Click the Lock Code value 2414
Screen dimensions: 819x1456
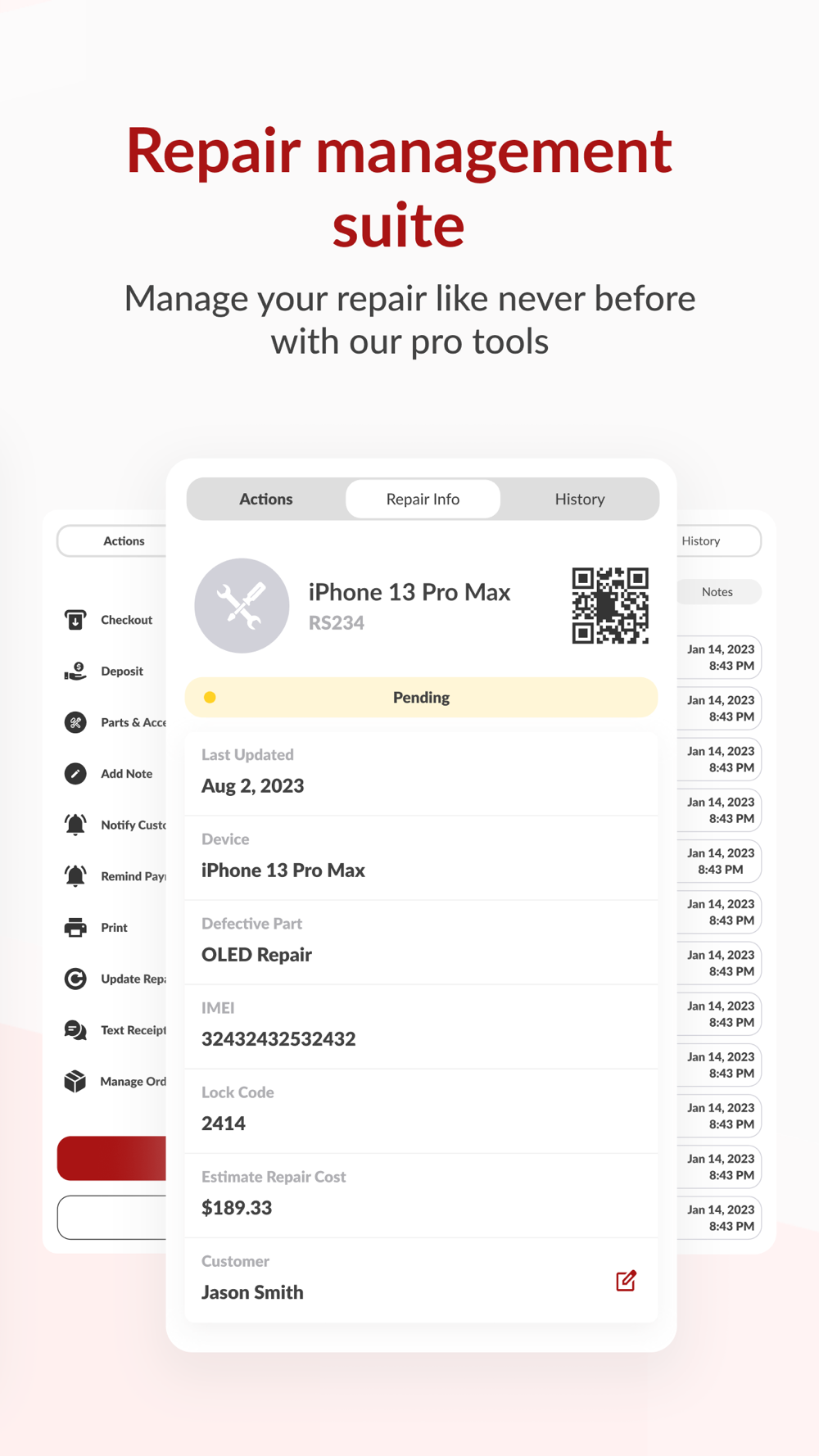(224, 1124)
